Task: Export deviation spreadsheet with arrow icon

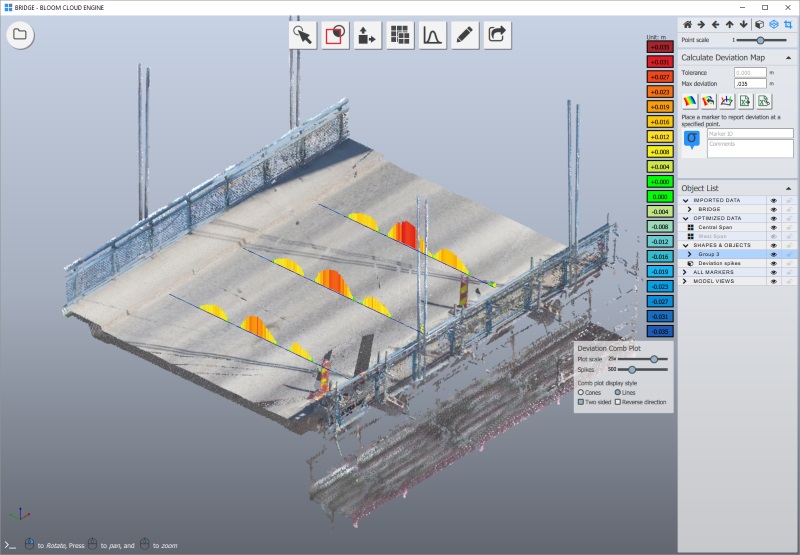Action: (x=745, y=101)
